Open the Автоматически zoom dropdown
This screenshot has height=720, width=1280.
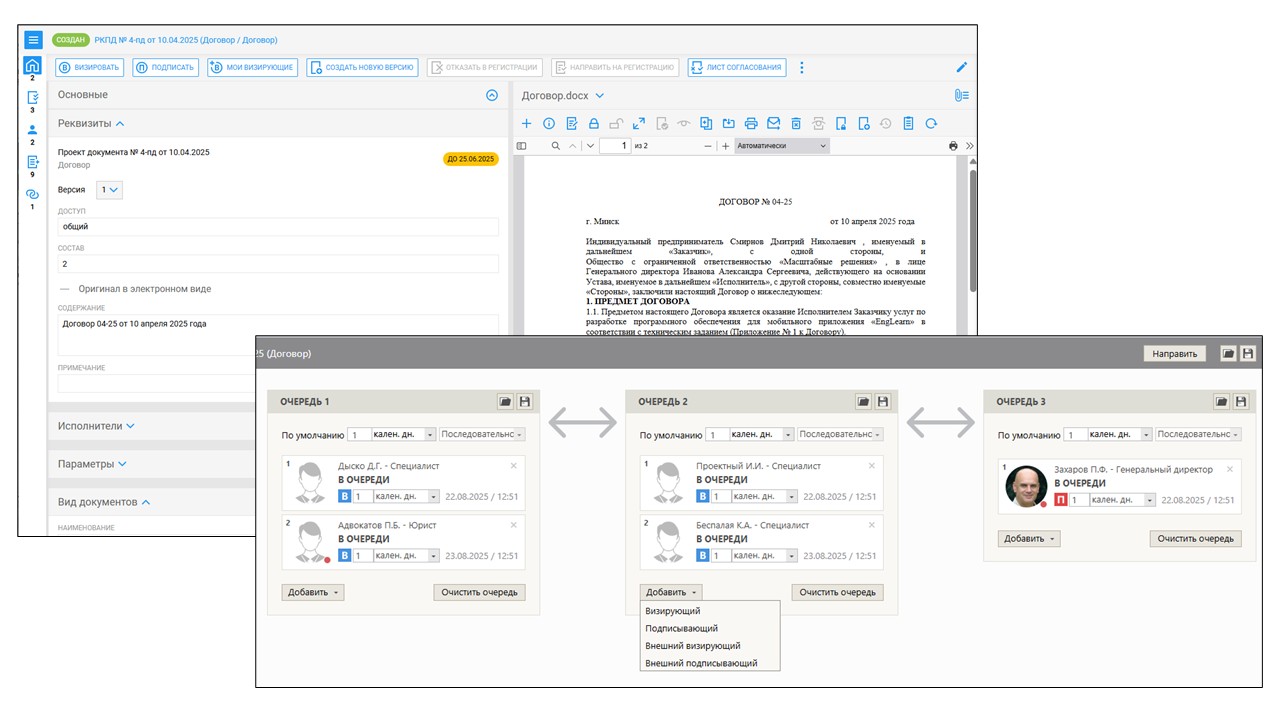coord(781,146)
